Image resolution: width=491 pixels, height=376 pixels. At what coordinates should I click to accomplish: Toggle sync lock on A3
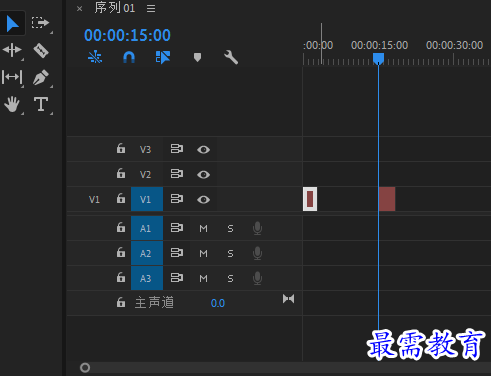[177, 278]
